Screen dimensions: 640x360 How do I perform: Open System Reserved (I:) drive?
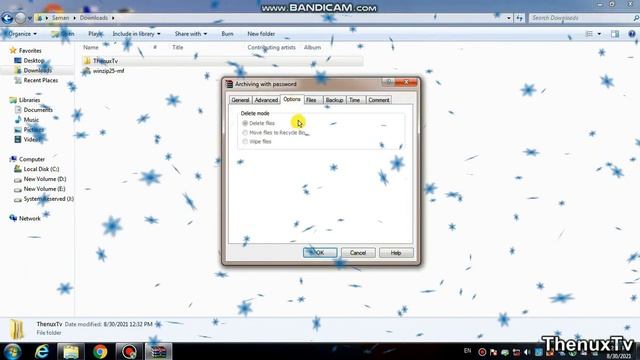(x=48, y=199)
